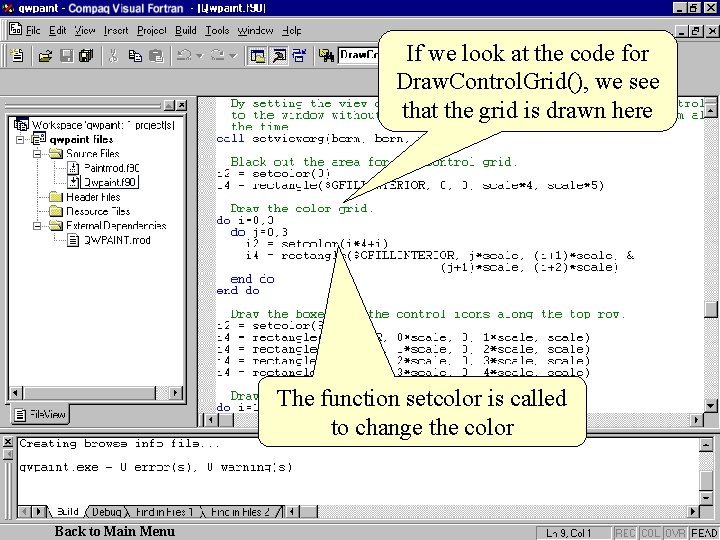Click the Cut scissors icon
Image resolution: width=720 pixels, height=540 pixels.
tap(113, 56)
